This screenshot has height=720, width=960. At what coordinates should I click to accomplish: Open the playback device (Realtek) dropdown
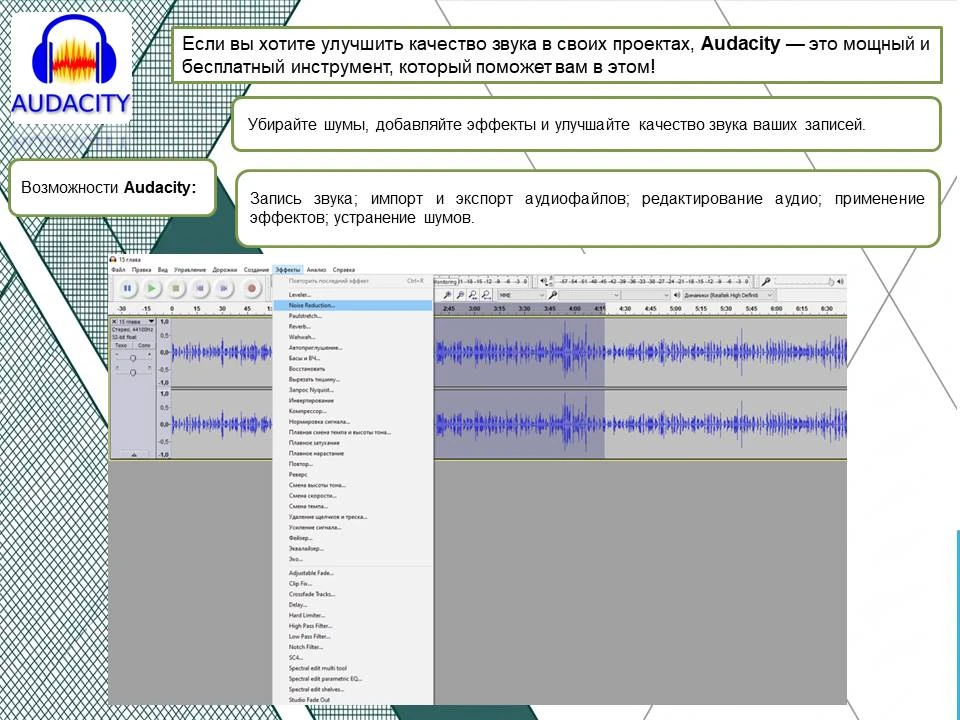point(727,295)
